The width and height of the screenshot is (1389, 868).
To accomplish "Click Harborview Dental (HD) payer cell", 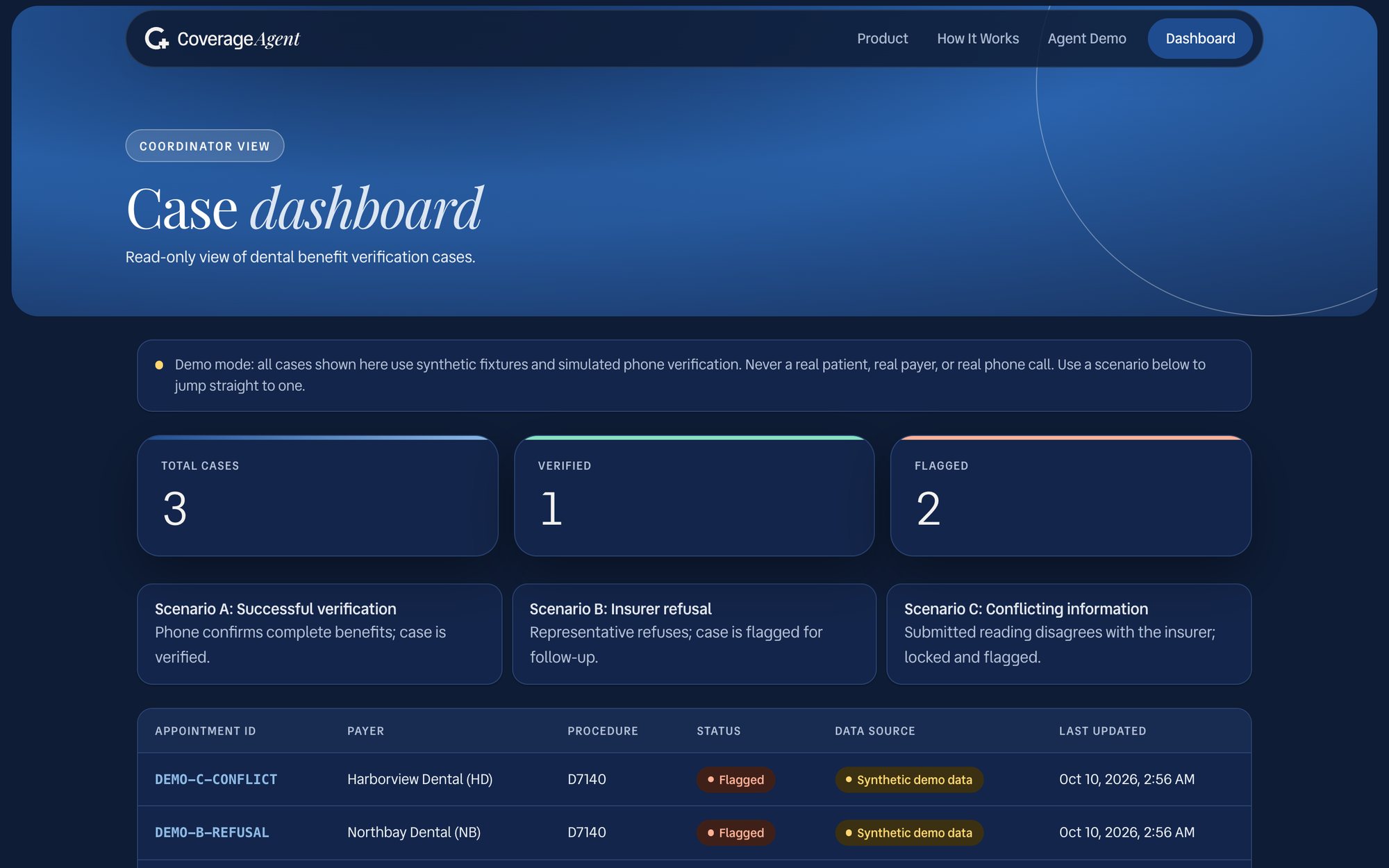I will [x=420, y=779].
